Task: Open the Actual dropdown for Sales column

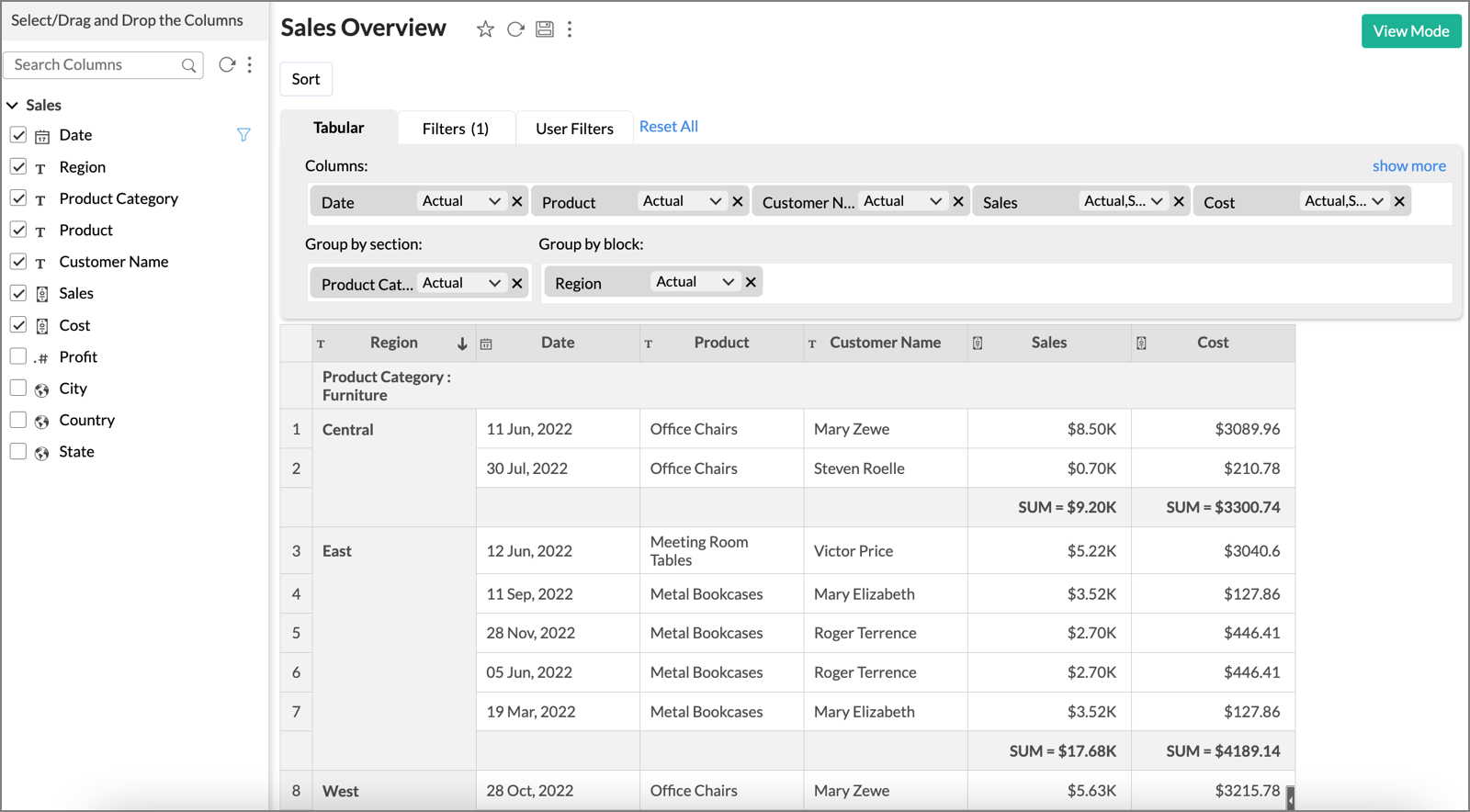Action: click(1123, 201)
